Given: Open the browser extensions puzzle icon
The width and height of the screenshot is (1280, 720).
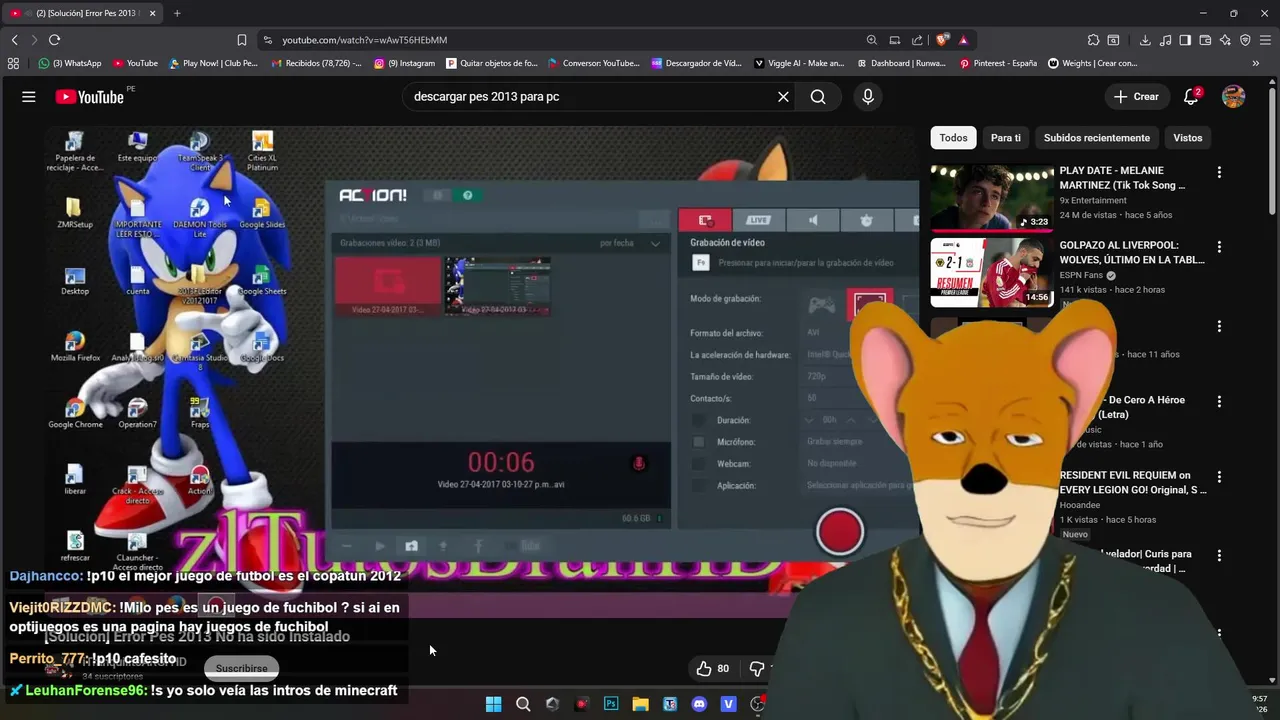Looking at the screenshot, I should (x=1093, y=40).
